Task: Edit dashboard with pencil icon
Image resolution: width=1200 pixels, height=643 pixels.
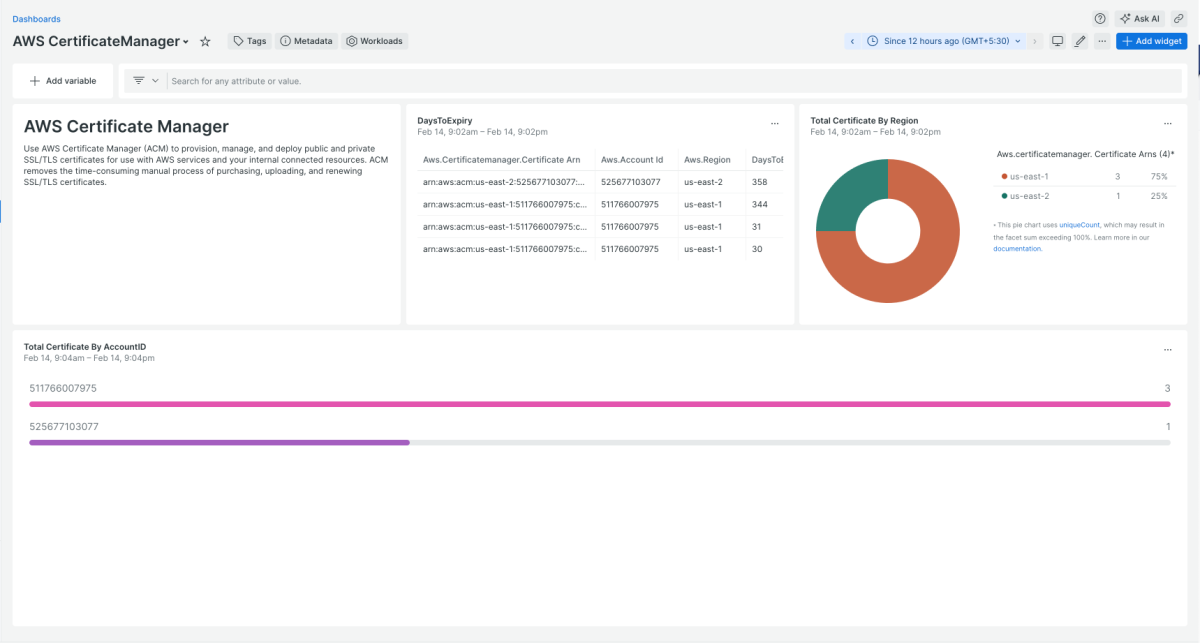Action: (1080, 41)
